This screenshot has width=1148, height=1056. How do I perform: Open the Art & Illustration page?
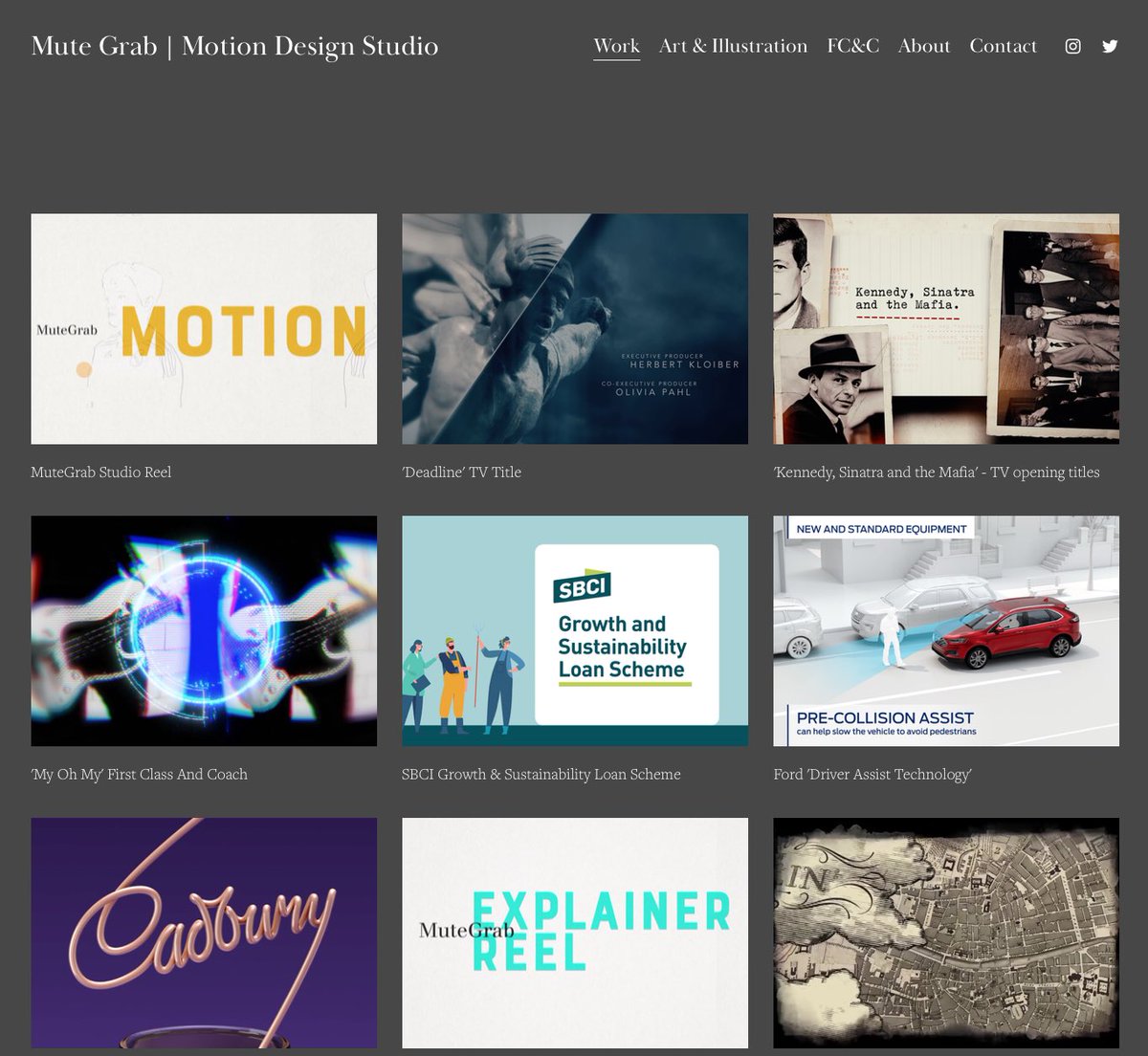[733, 46]
